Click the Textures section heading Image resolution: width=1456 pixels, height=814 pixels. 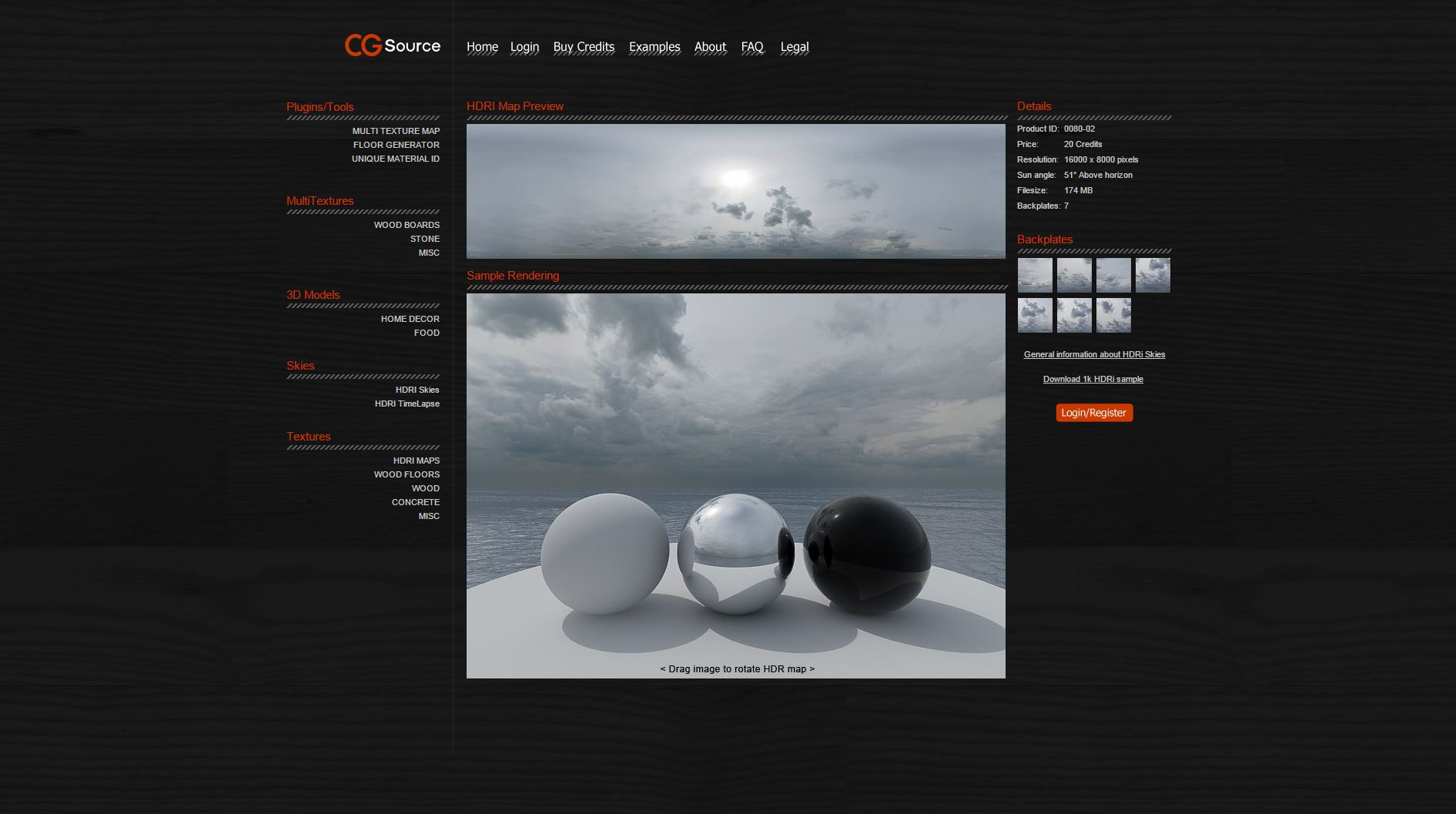(309, 437)
